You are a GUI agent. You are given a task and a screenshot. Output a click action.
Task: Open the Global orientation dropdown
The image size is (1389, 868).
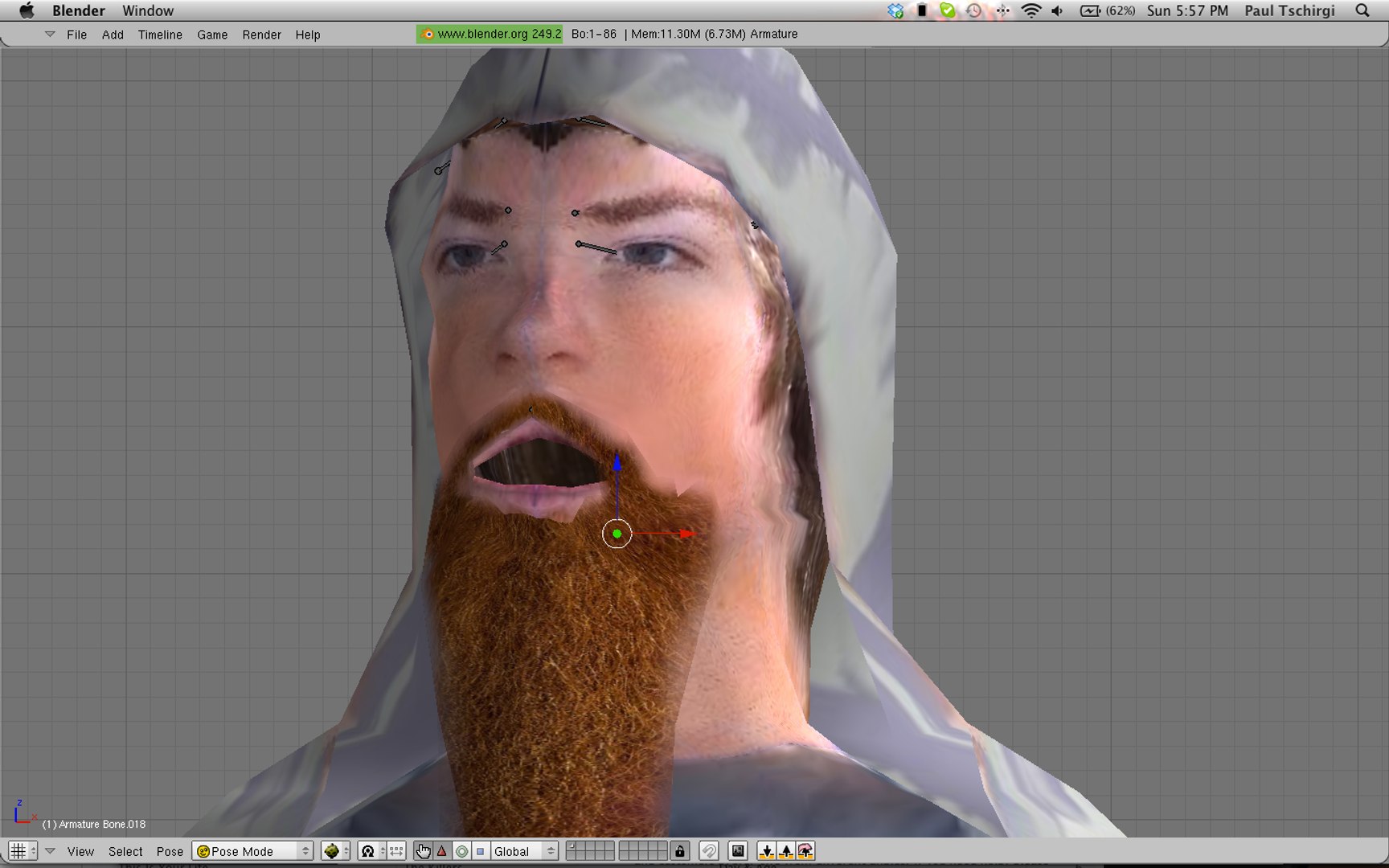click(524, 851)
